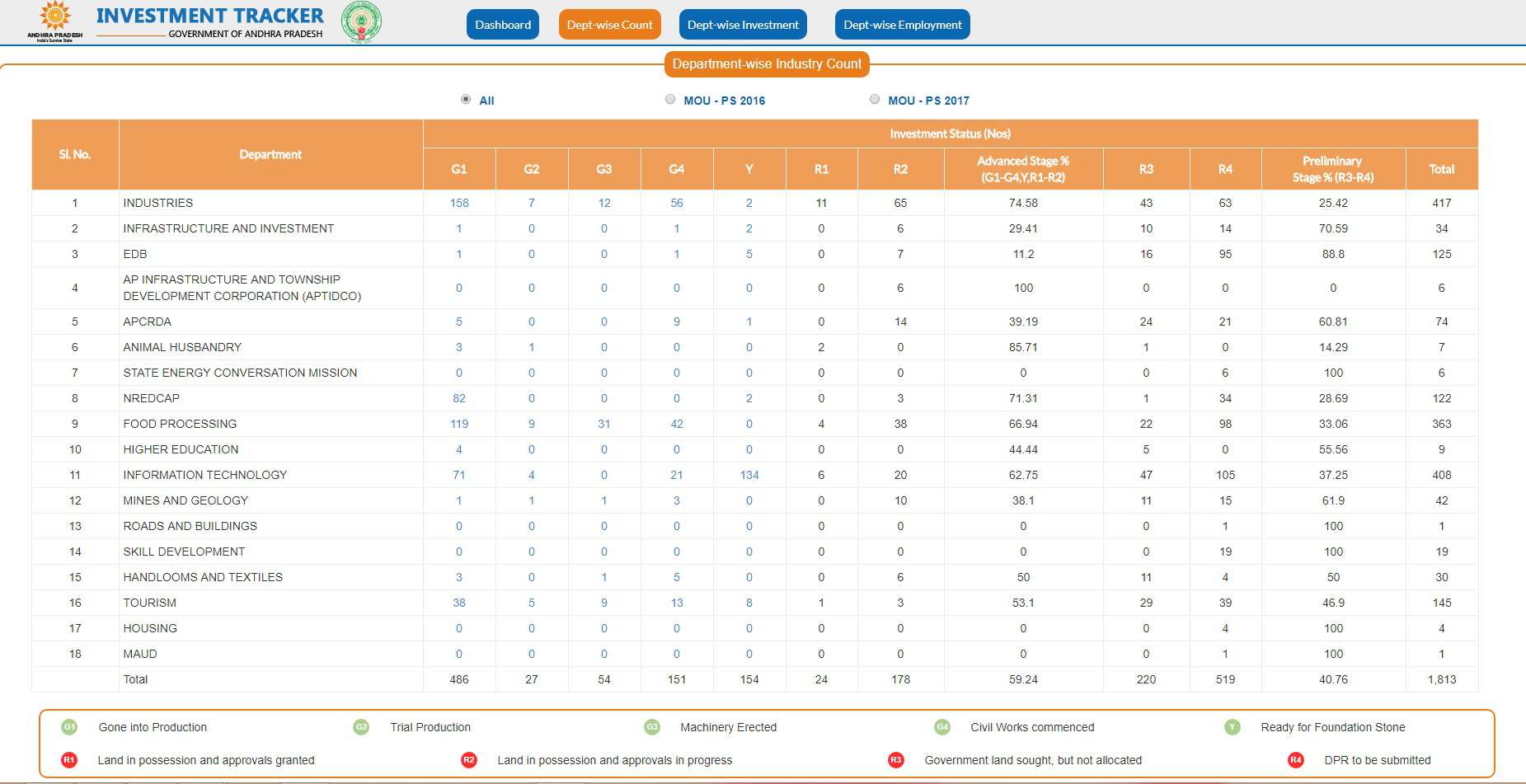Click the Investment Status (Nos) header
The image size is (1526, 784).
tap(950, 134)
